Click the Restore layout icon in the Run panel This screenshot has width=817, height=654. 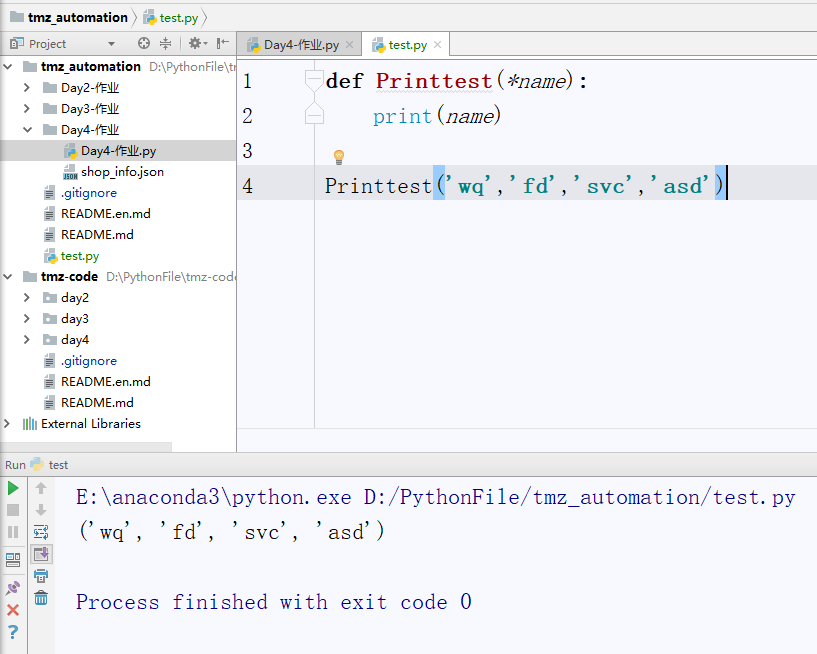pyautogui.click(x=13, y=560)
